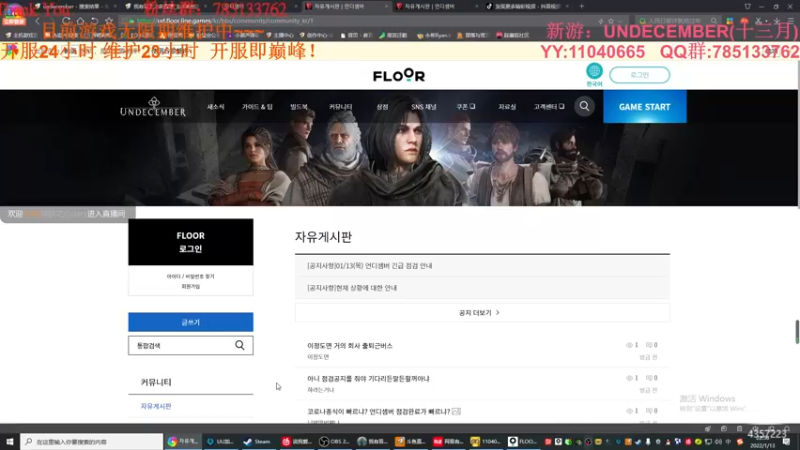Image resolution: width=800 pixels, height=450 pixels.
Task: Open the SNS 채널 menu
Action: coord(423,107)
